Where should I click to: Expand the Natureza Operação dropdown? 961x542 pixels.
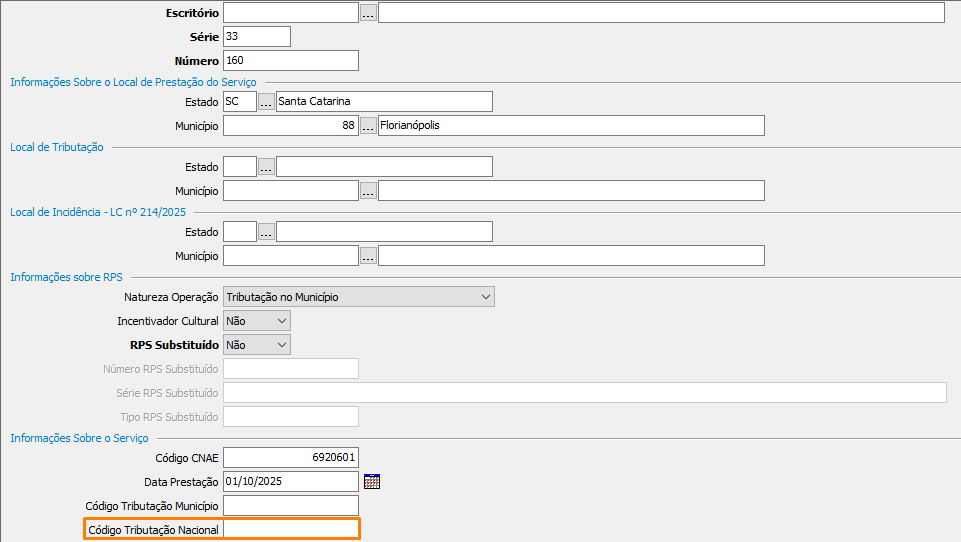pos(486,297)
